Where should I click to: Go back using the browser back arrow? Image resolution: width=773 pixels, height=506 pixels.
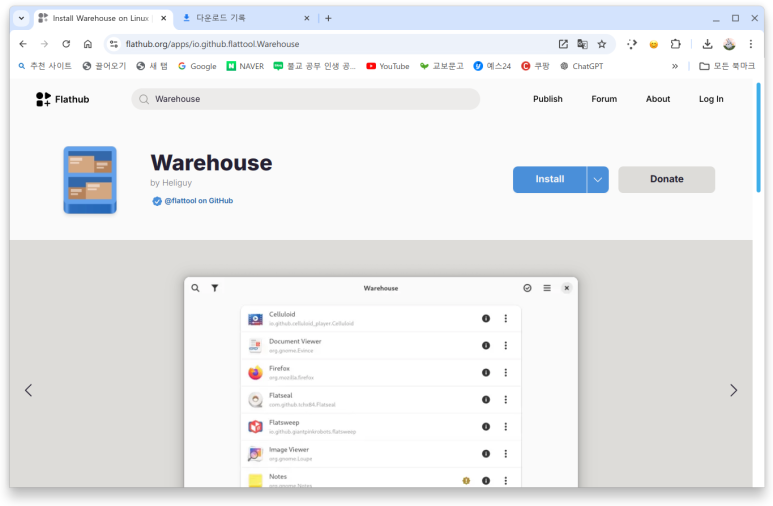(23, 44)
